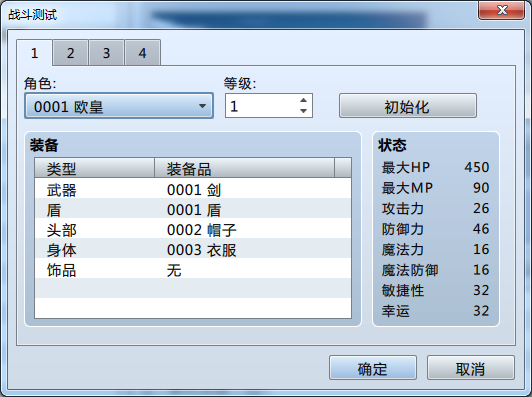Click the 魔法力 status label
Viewport: 532px width, 397px height.
[x=403, y=249]
